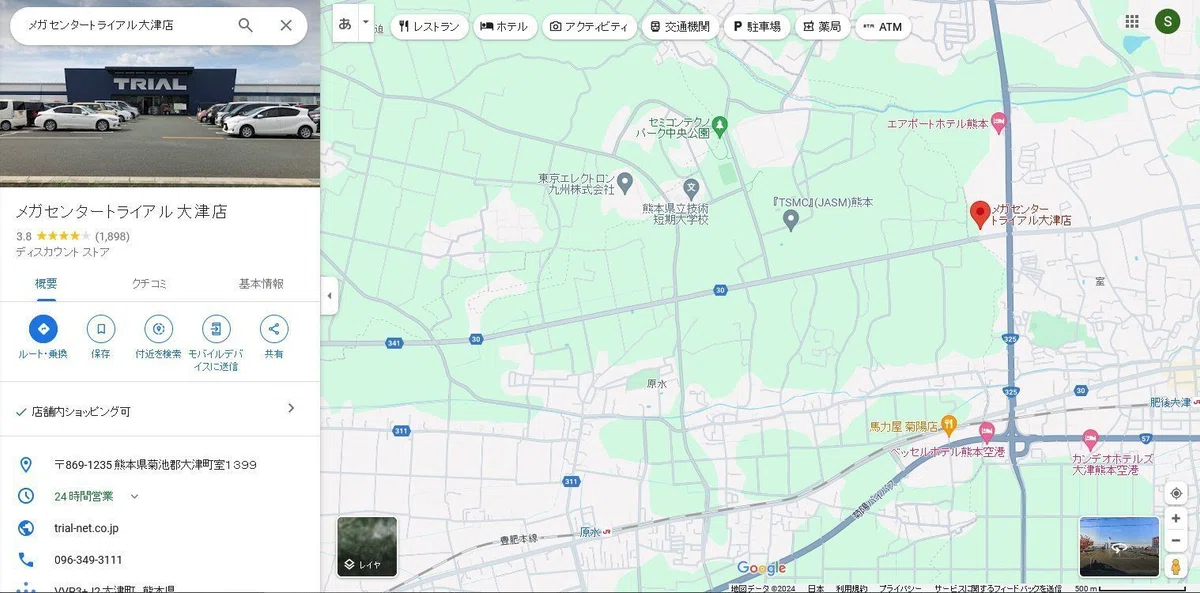1200x593 pixels.
Task: Open the Google apps grid
Action: pyautogui.click(x=1132, y=21)
